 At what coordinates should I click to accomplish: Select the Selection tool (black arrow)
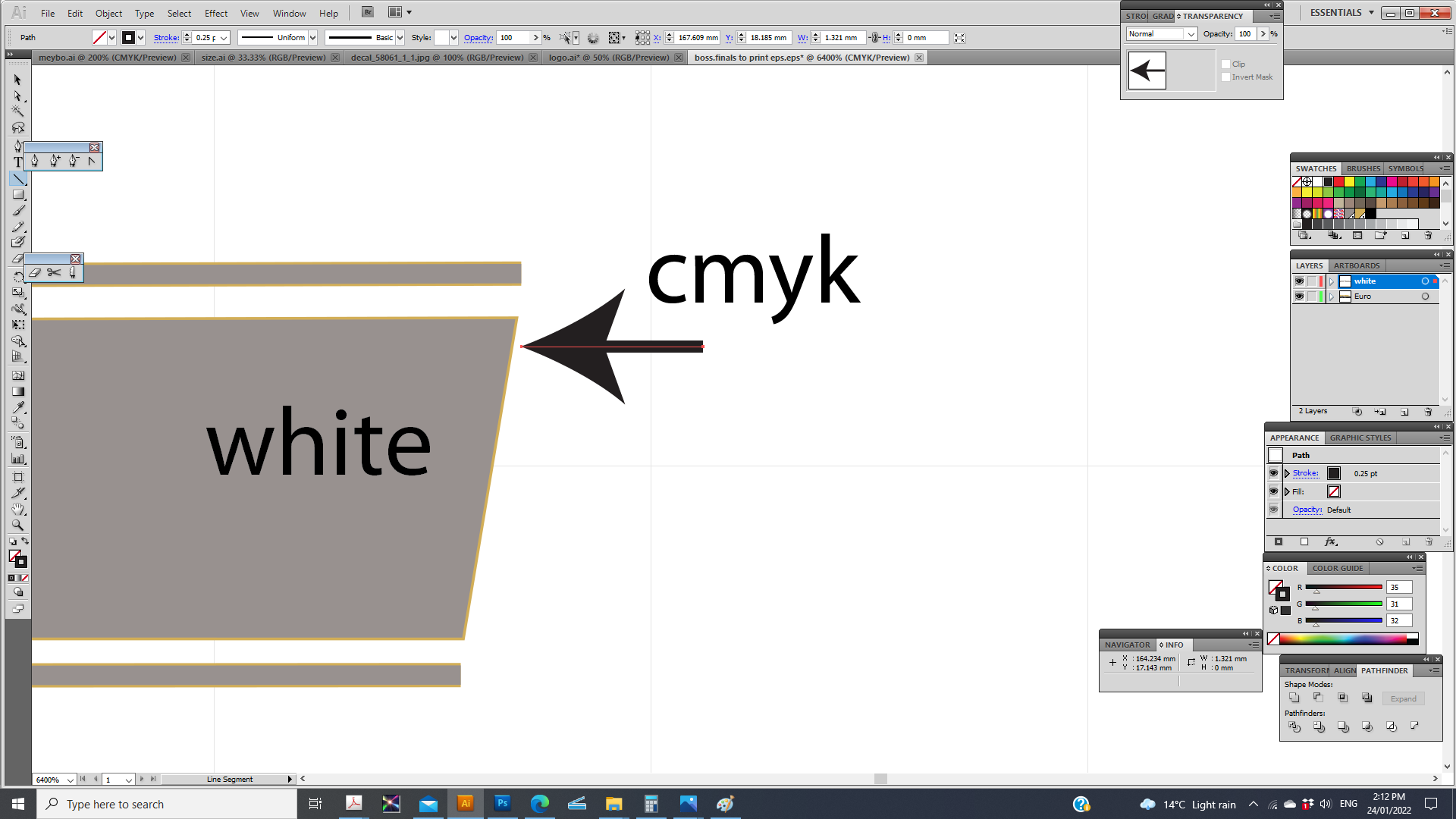coord(18,80)
